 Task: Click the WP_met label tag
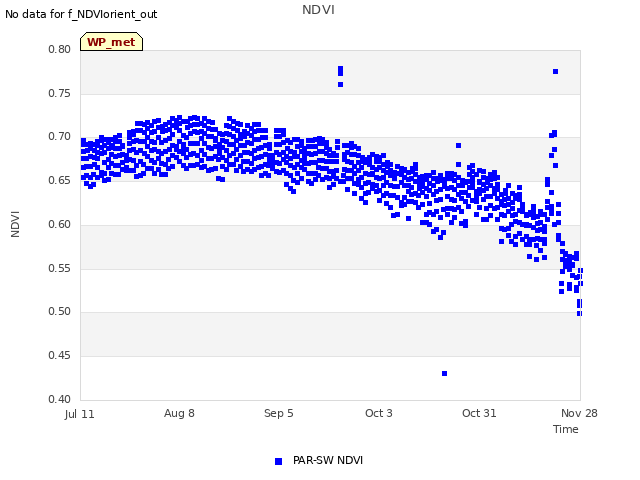tap(111, 42)
